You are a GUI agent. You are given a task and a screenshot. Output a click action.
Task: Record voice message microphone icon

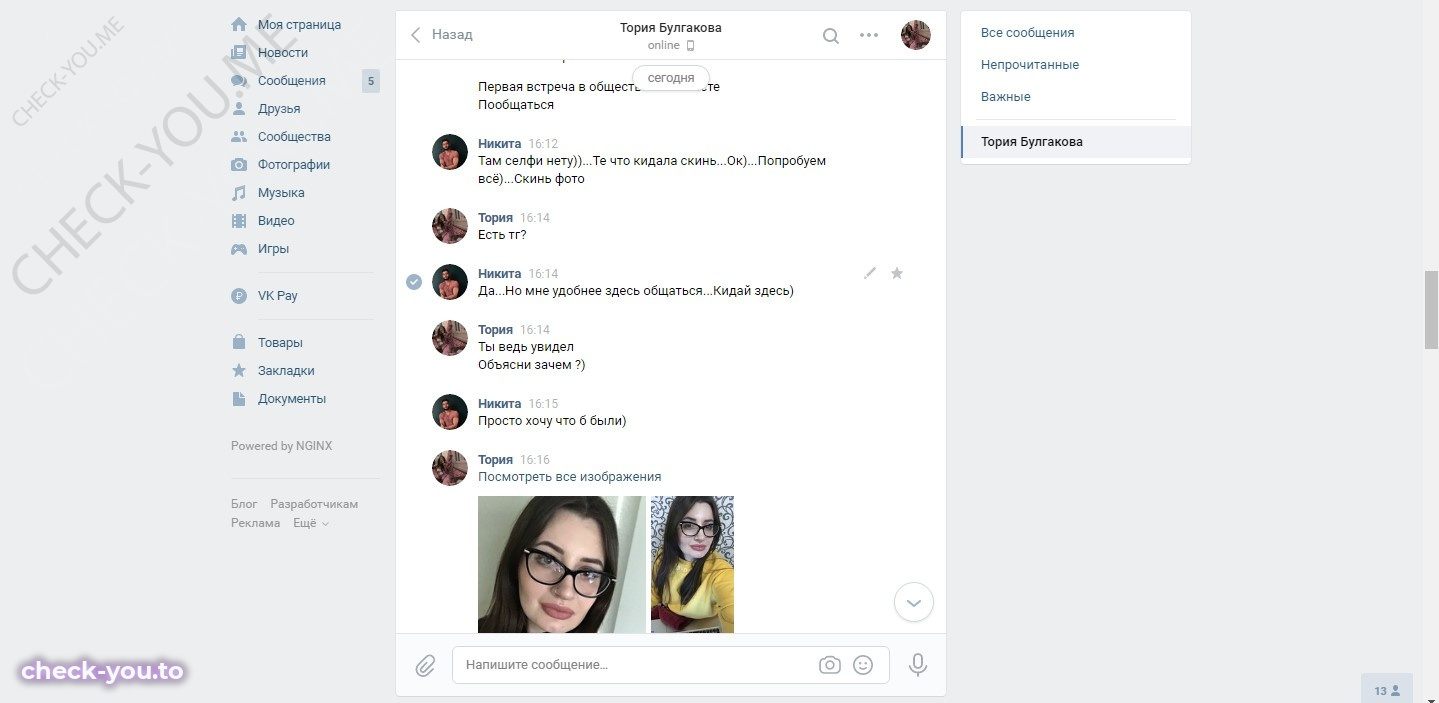tap(917, 665)
